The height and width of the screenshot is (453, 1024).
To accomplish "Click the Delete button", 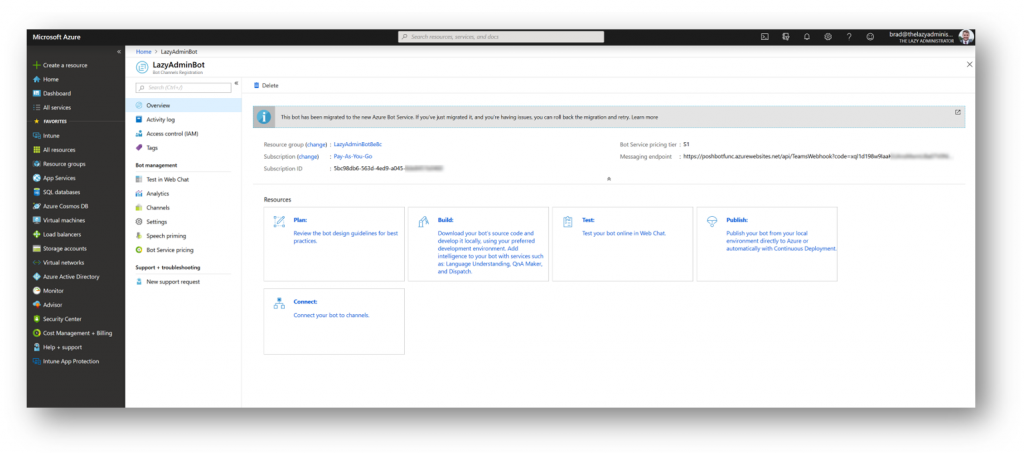I will coord(266,86).
